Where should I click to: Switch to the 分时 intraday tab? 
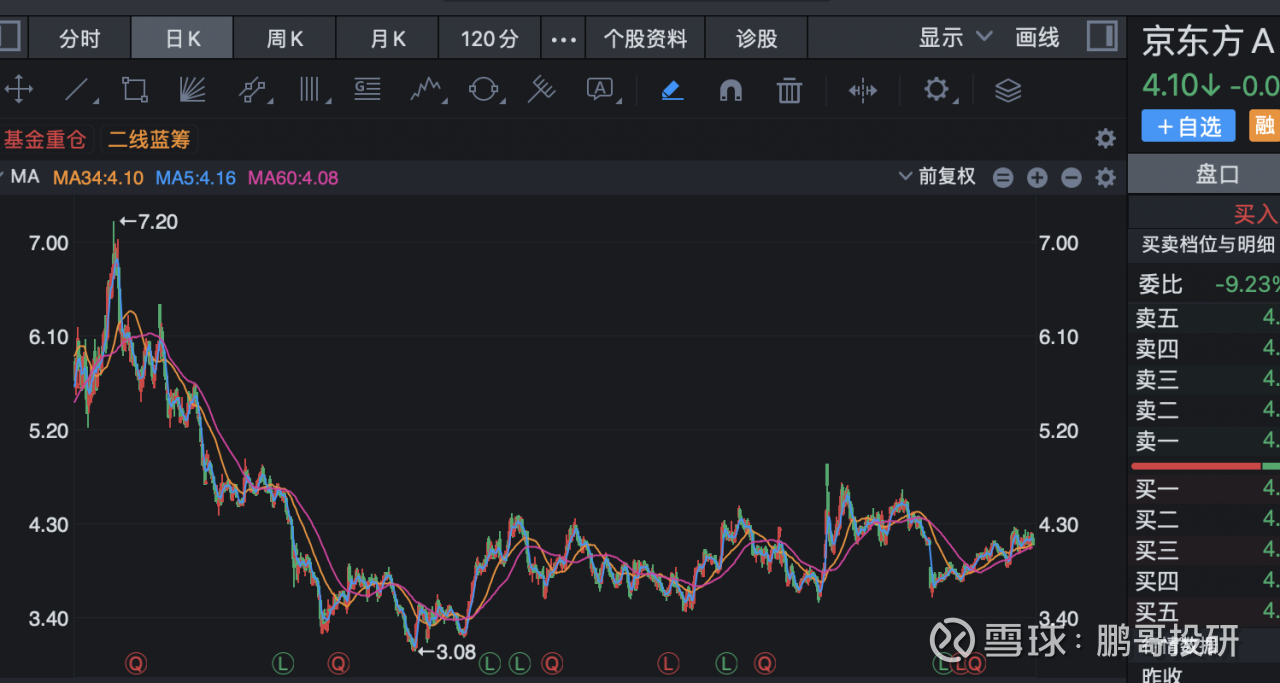pyautogui.click(x=80, y=39)
